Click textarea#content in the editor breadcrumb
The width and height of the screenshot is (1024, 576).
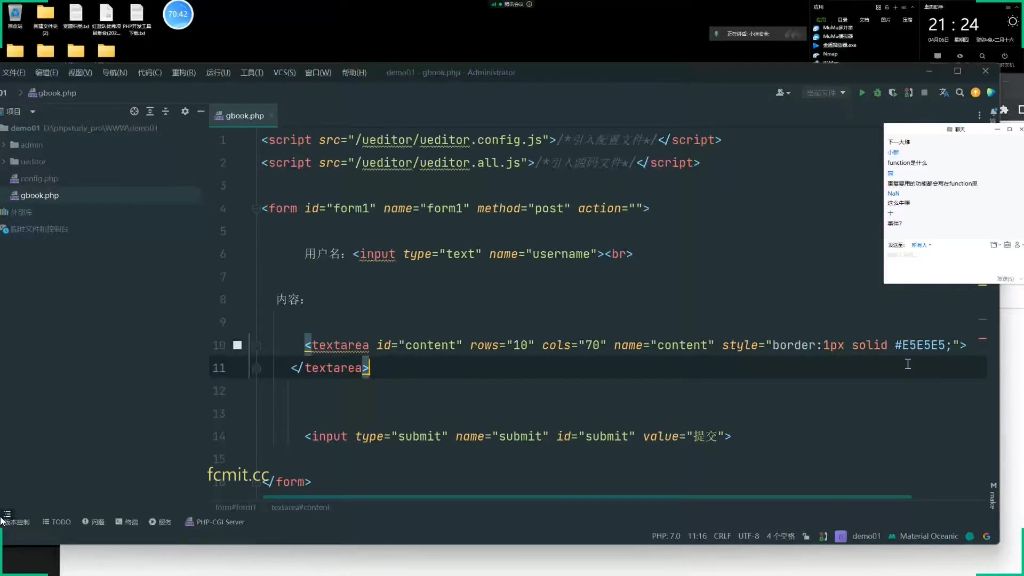pos(300,507)
